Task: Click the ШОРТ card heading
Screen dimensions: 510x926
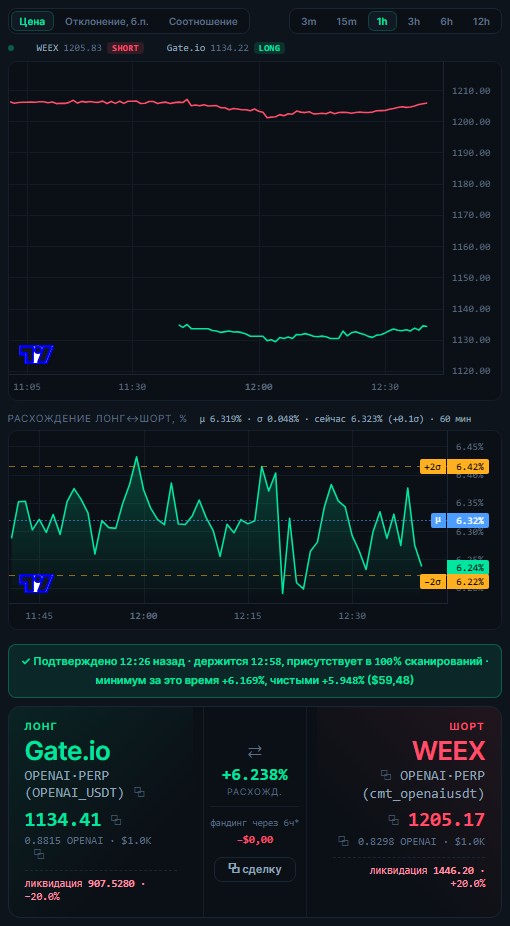Action: point(468,726)
